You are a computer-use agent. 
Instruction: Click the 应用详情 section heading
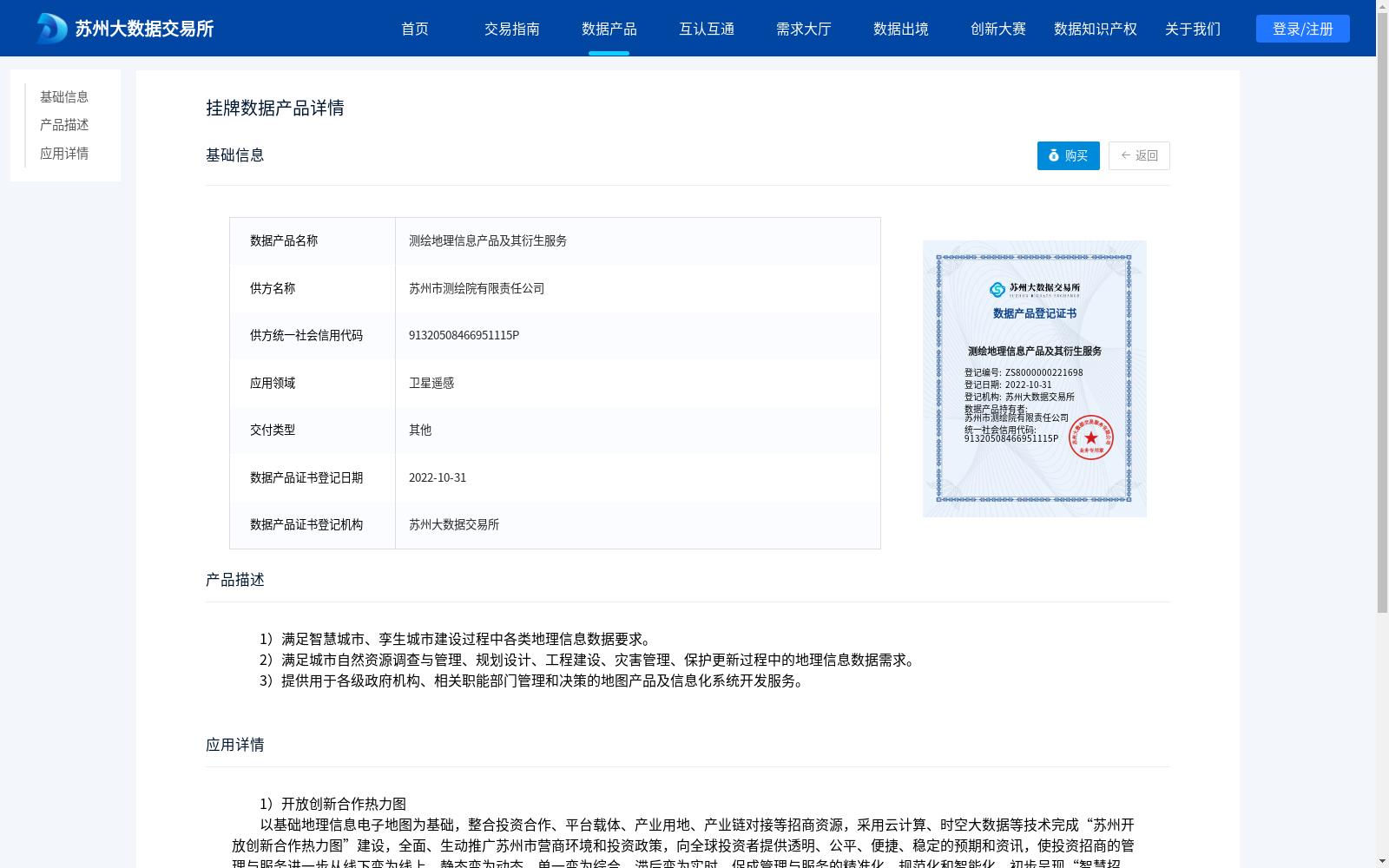tap(235, 745)
